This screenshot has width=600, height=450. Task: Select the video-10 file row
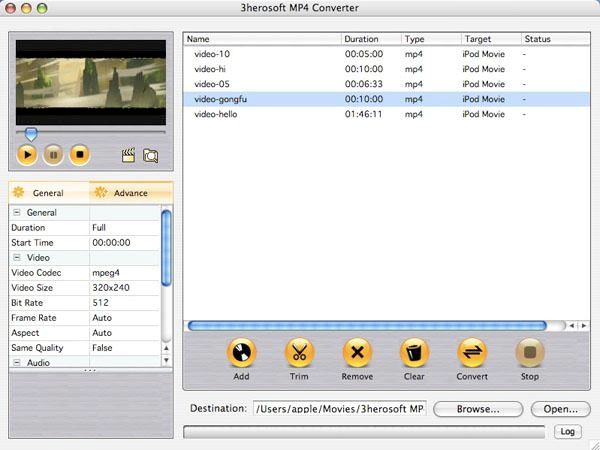coord(386,54)
